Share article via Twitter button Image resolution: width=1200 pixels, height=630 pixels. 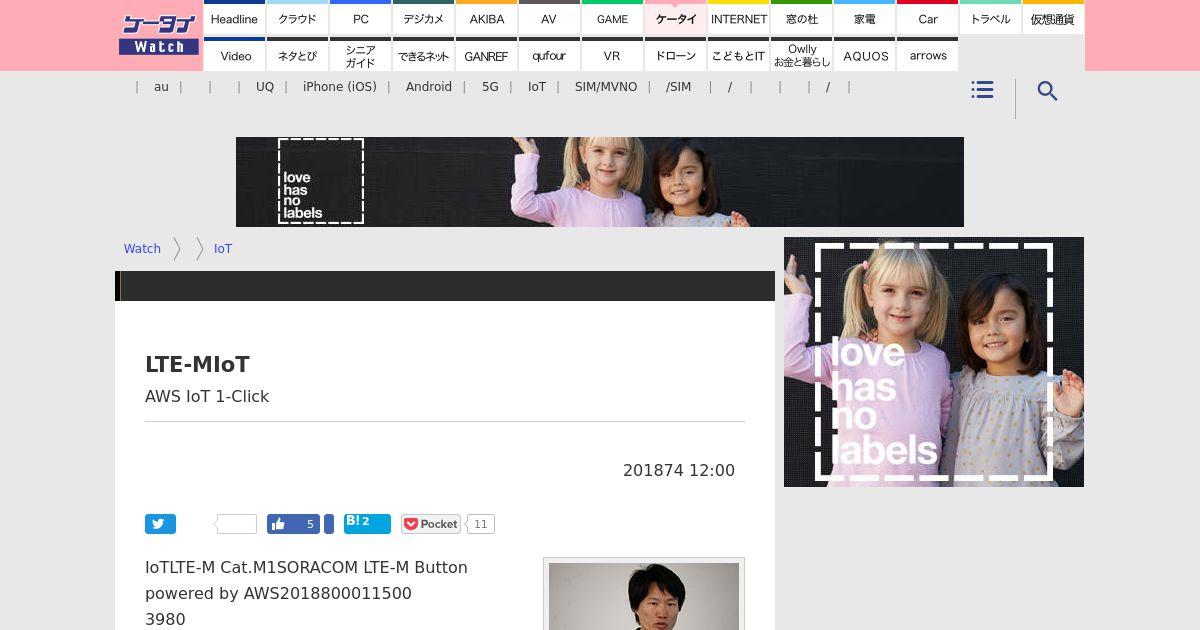pyautogui.click(x=160, y=524)
